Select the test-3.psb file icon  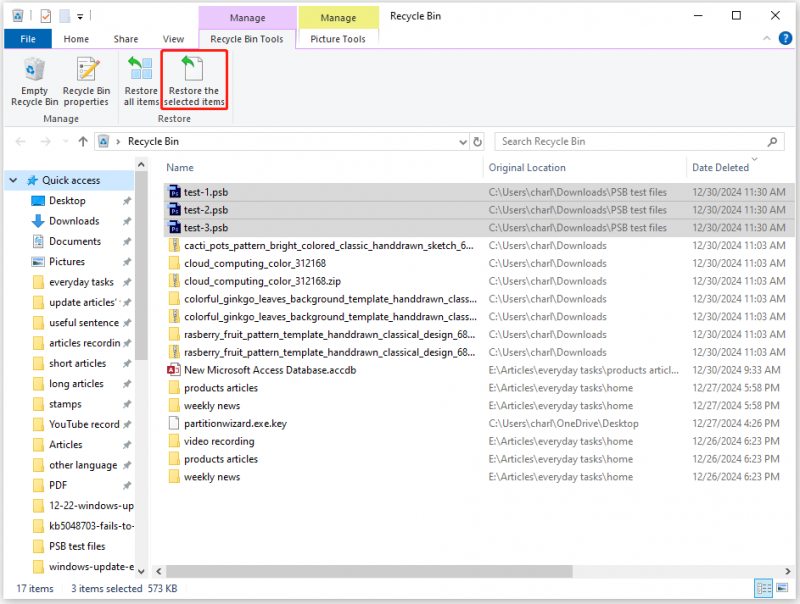point(174,228)
